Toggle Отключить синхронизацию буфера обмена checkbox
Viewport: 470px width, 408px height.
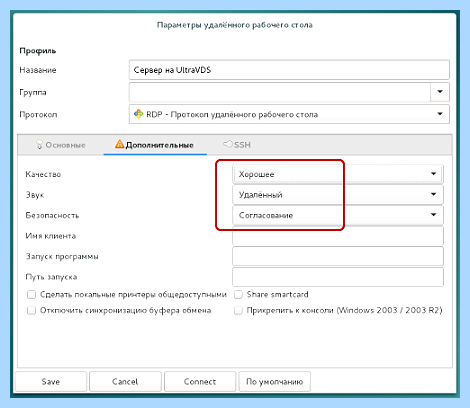pyautogui.click(x=31, y=311)
